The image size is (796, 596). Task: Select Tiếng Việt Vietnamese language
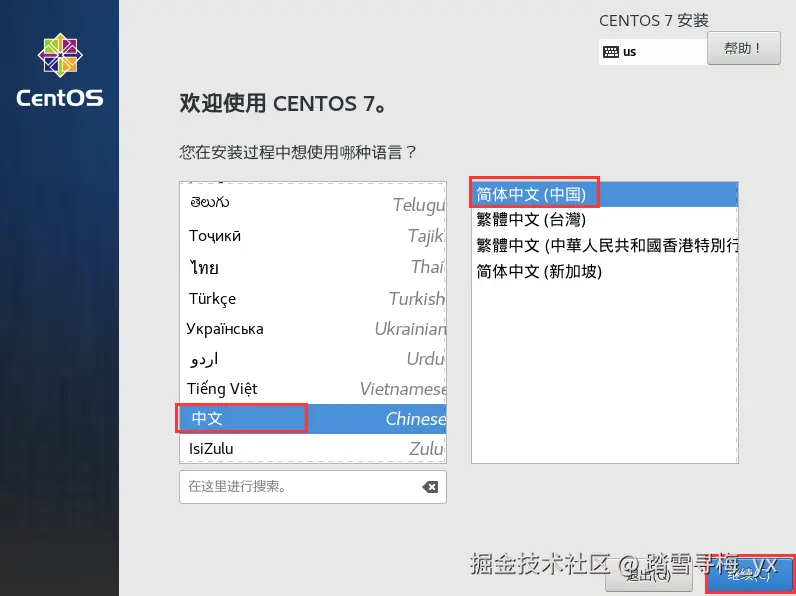pos(313,388)
